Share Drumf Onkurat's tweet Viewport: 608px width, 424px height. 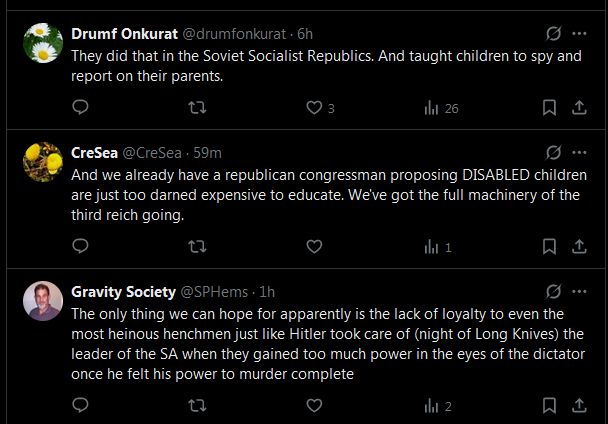[x=579, y=108]
